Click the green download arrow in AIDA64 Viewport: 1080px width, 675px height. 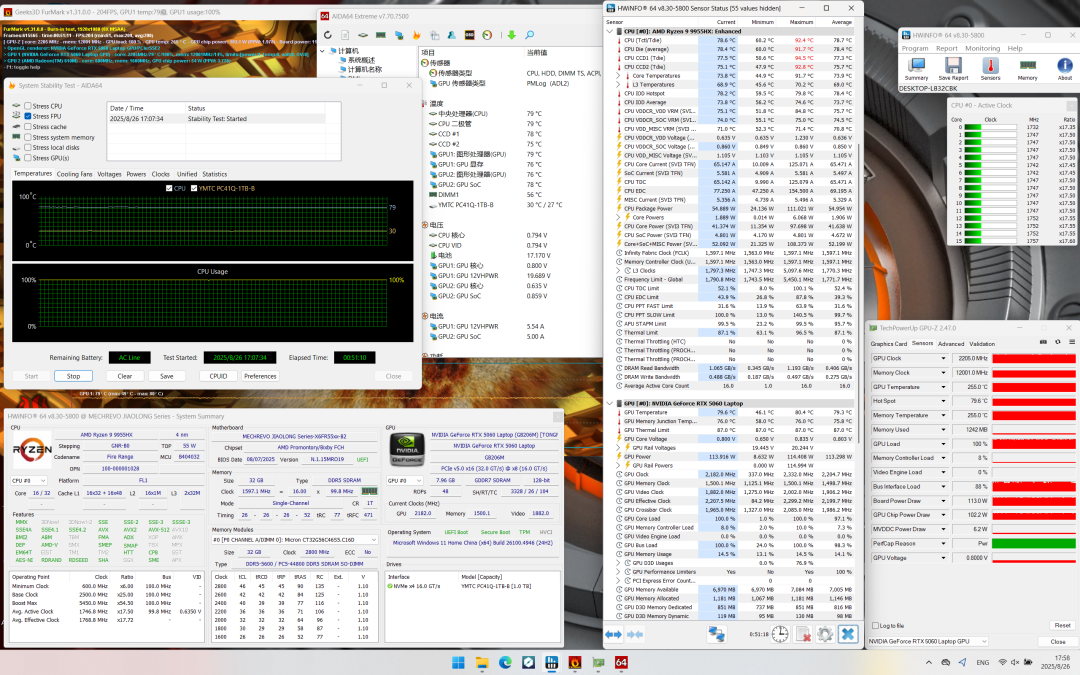coord(511,35)
